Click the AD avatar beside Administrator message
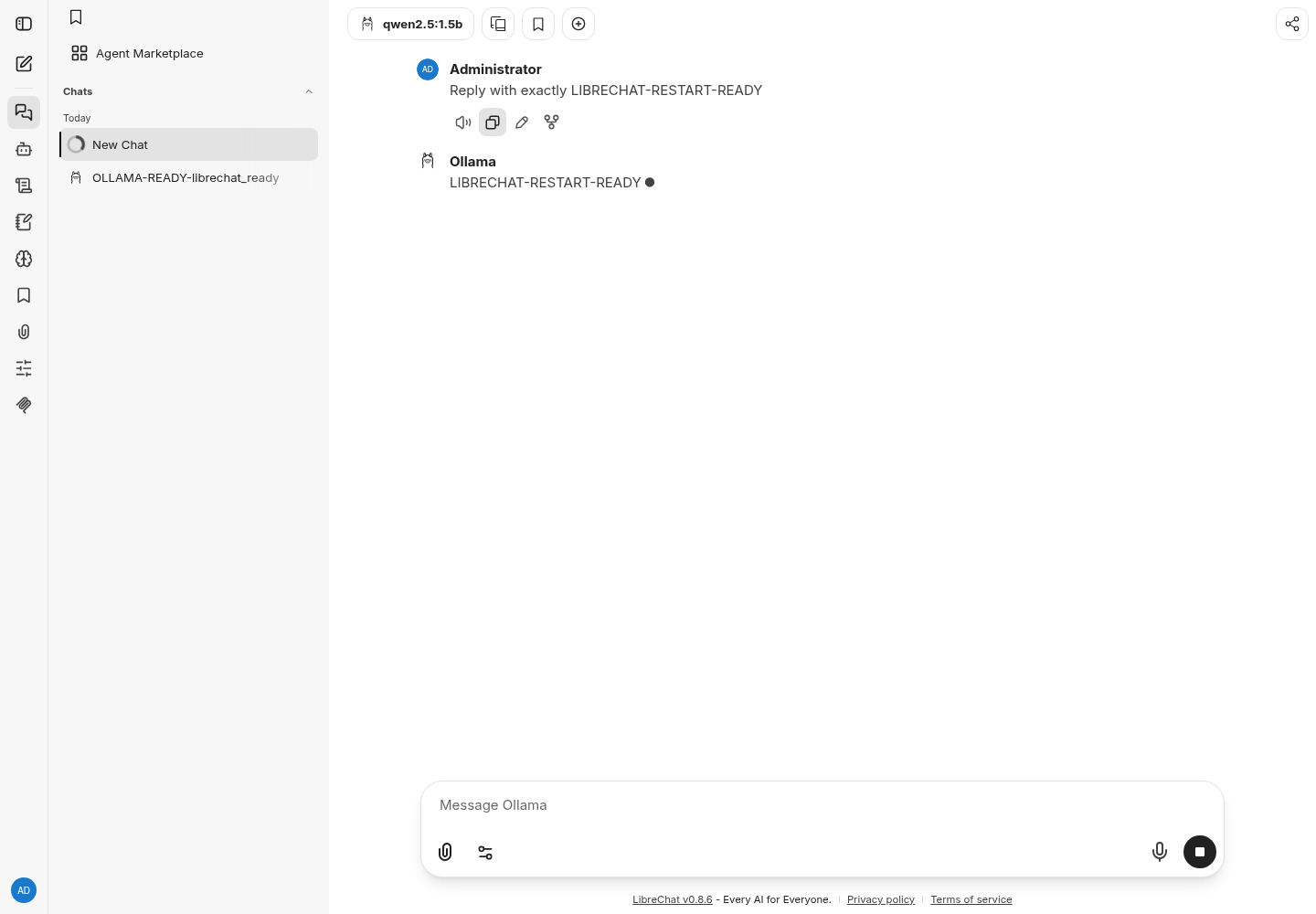Screen dimensions: 1316x914 coord(428,69)
